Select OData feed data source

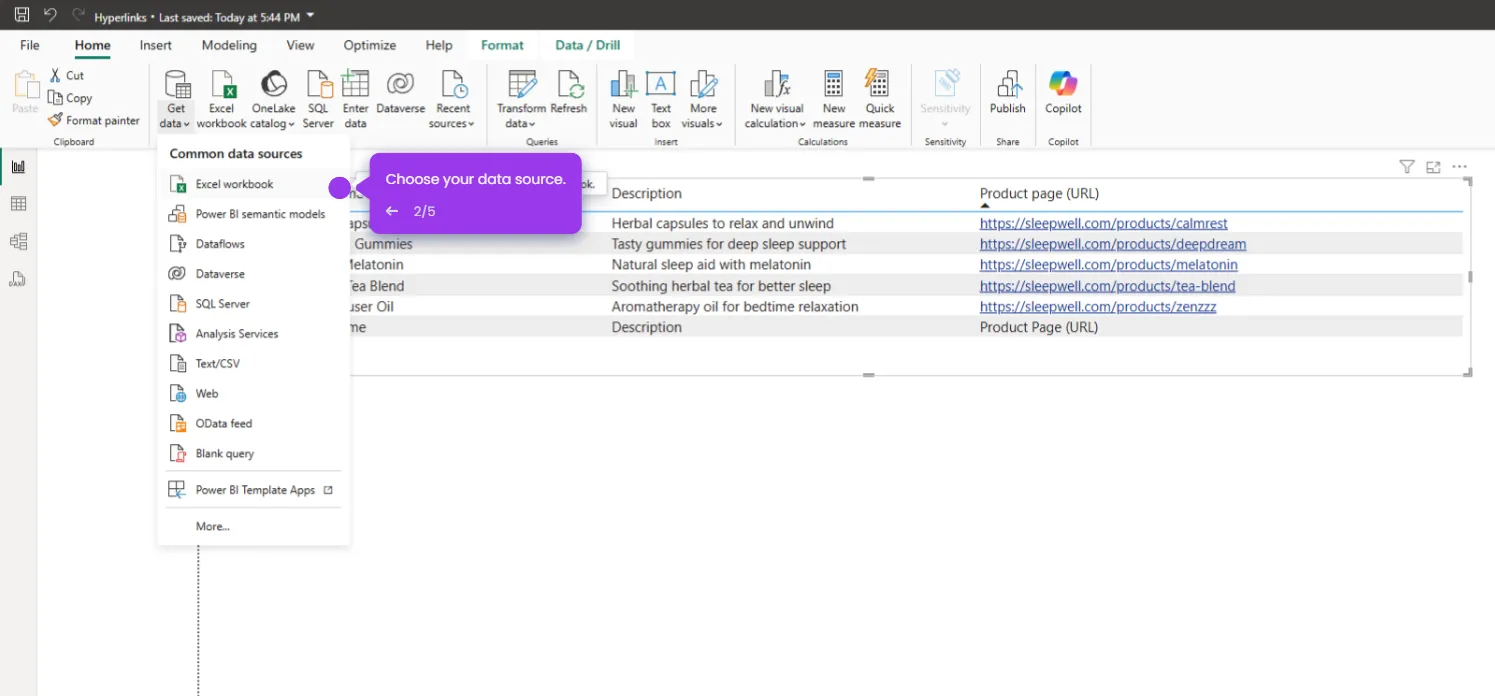[253, 424]
